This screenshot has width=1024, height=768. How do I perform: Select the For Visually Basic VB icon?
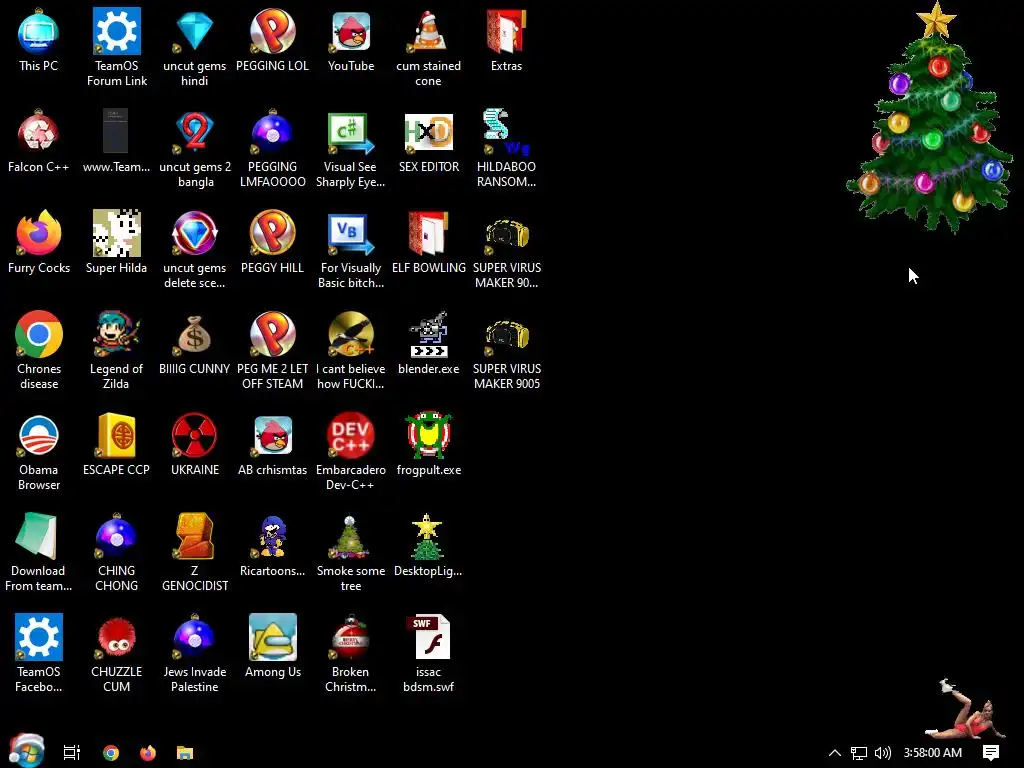coord(351,250)
